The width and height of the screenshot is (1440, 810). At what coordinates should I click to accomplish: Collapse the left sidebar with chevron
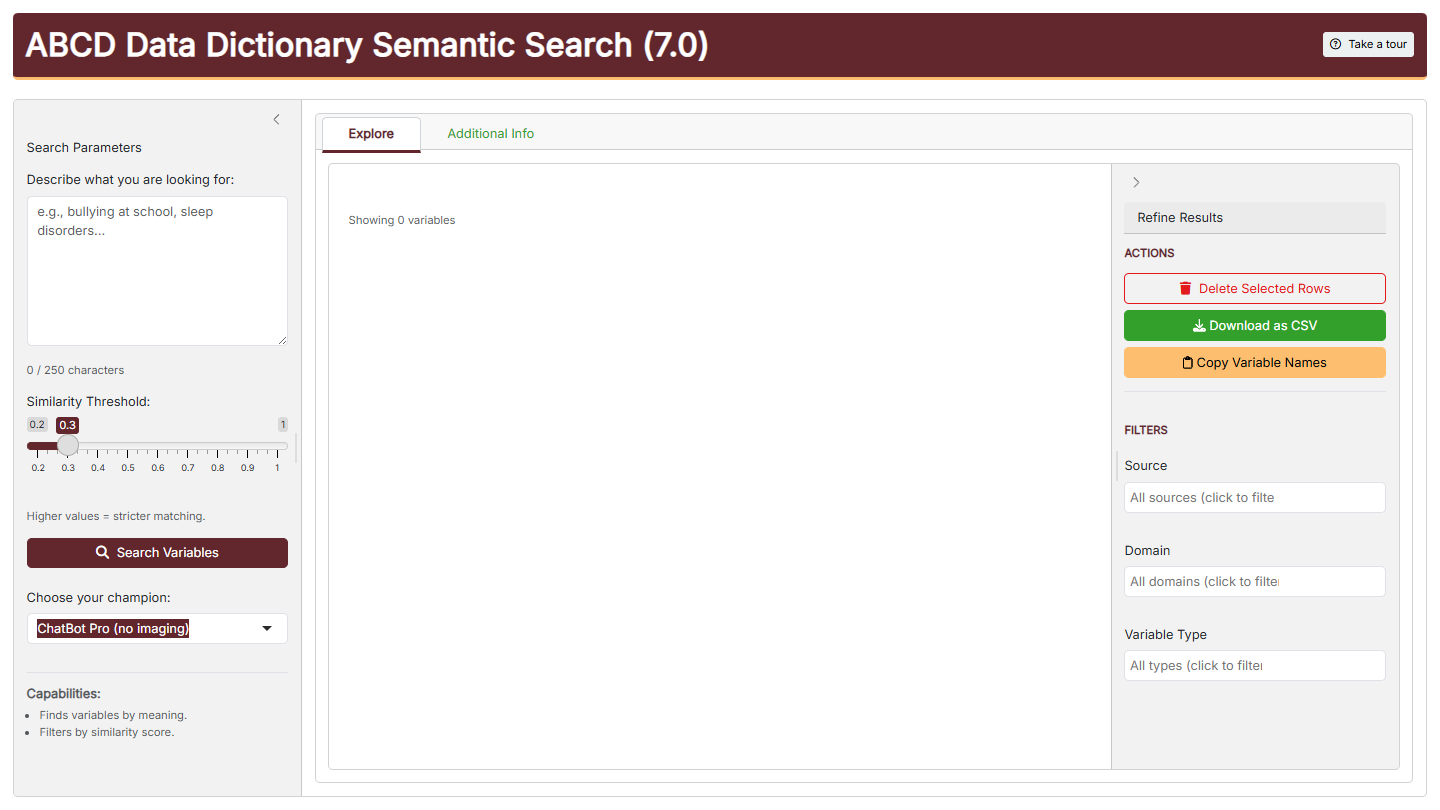[277, 120]
